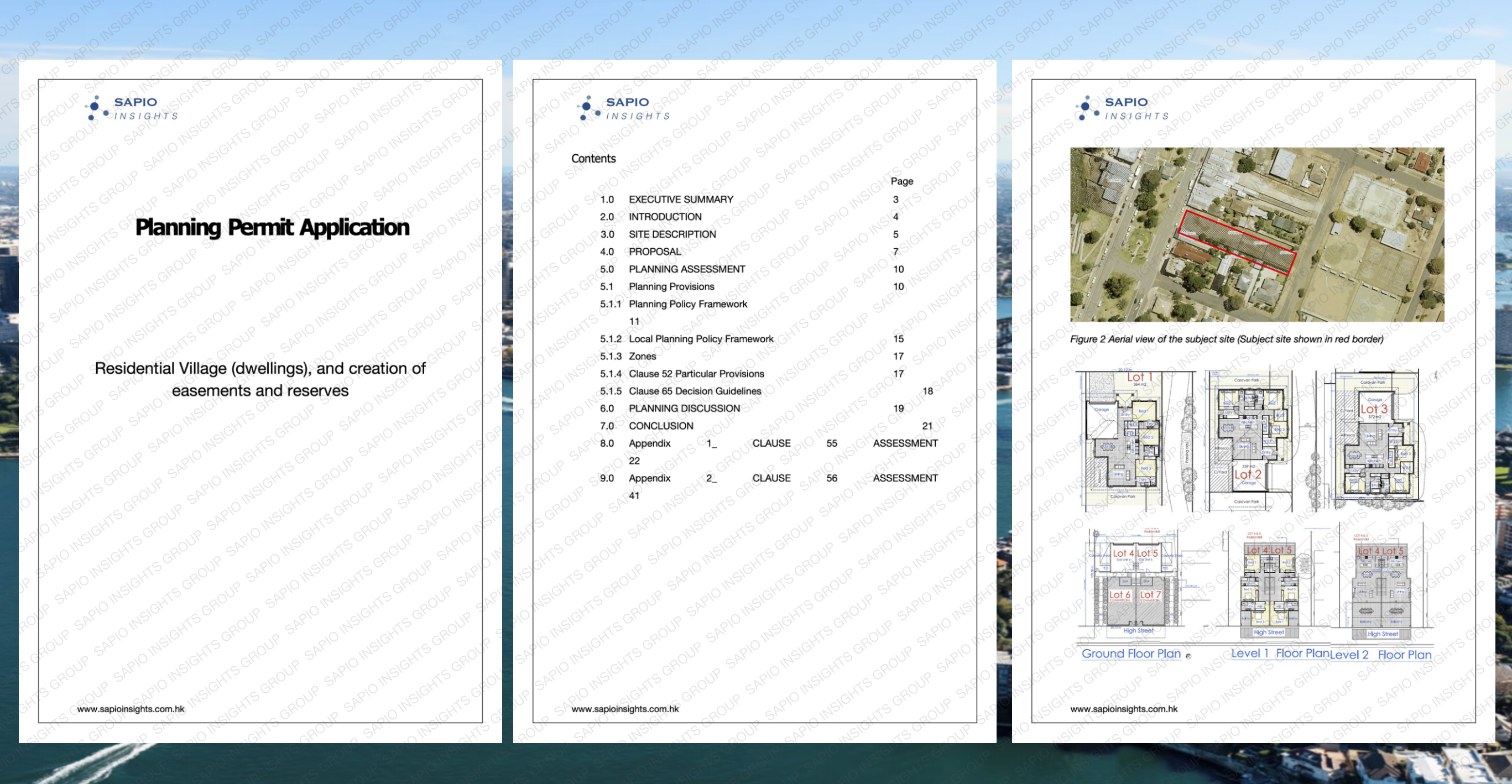
Task: Select Local Planning Policy Framework entry
Action: (700, 339)
